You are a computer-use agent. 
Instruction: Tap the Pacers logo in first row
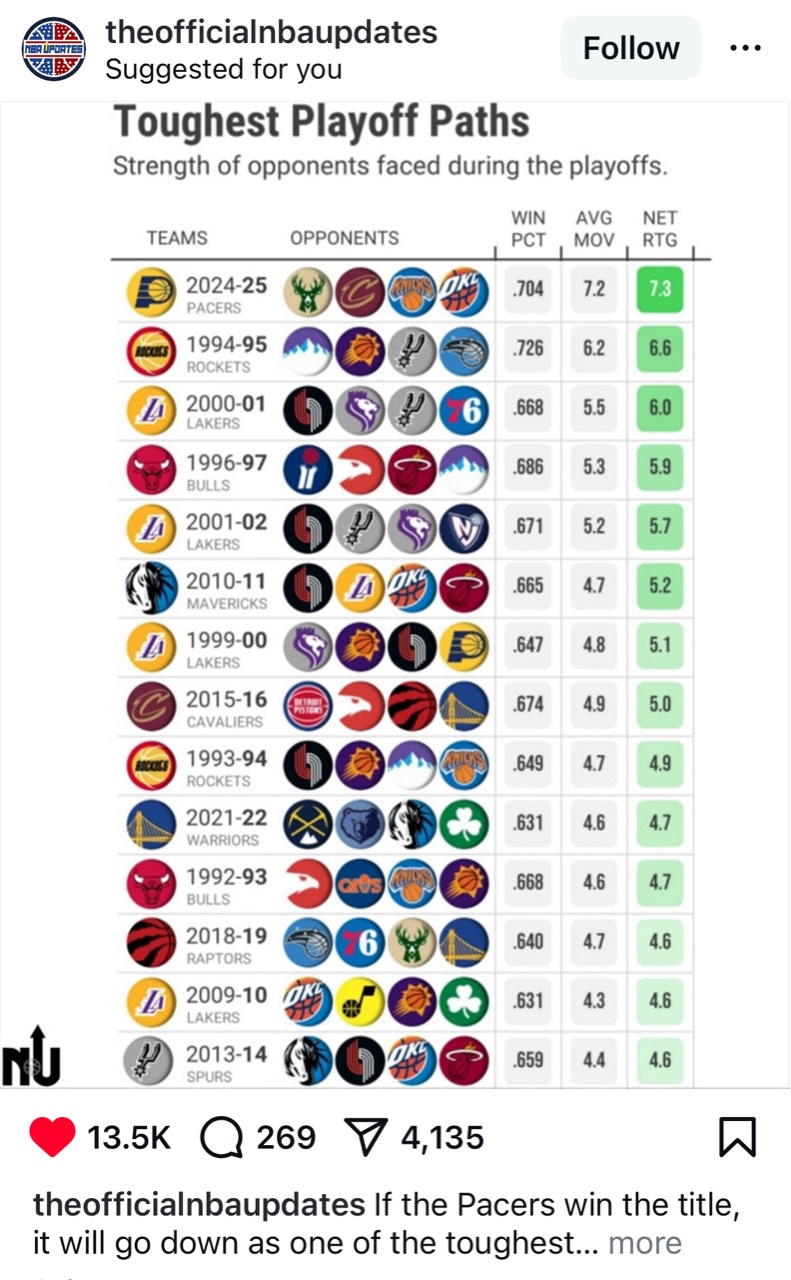pos(151,293)
